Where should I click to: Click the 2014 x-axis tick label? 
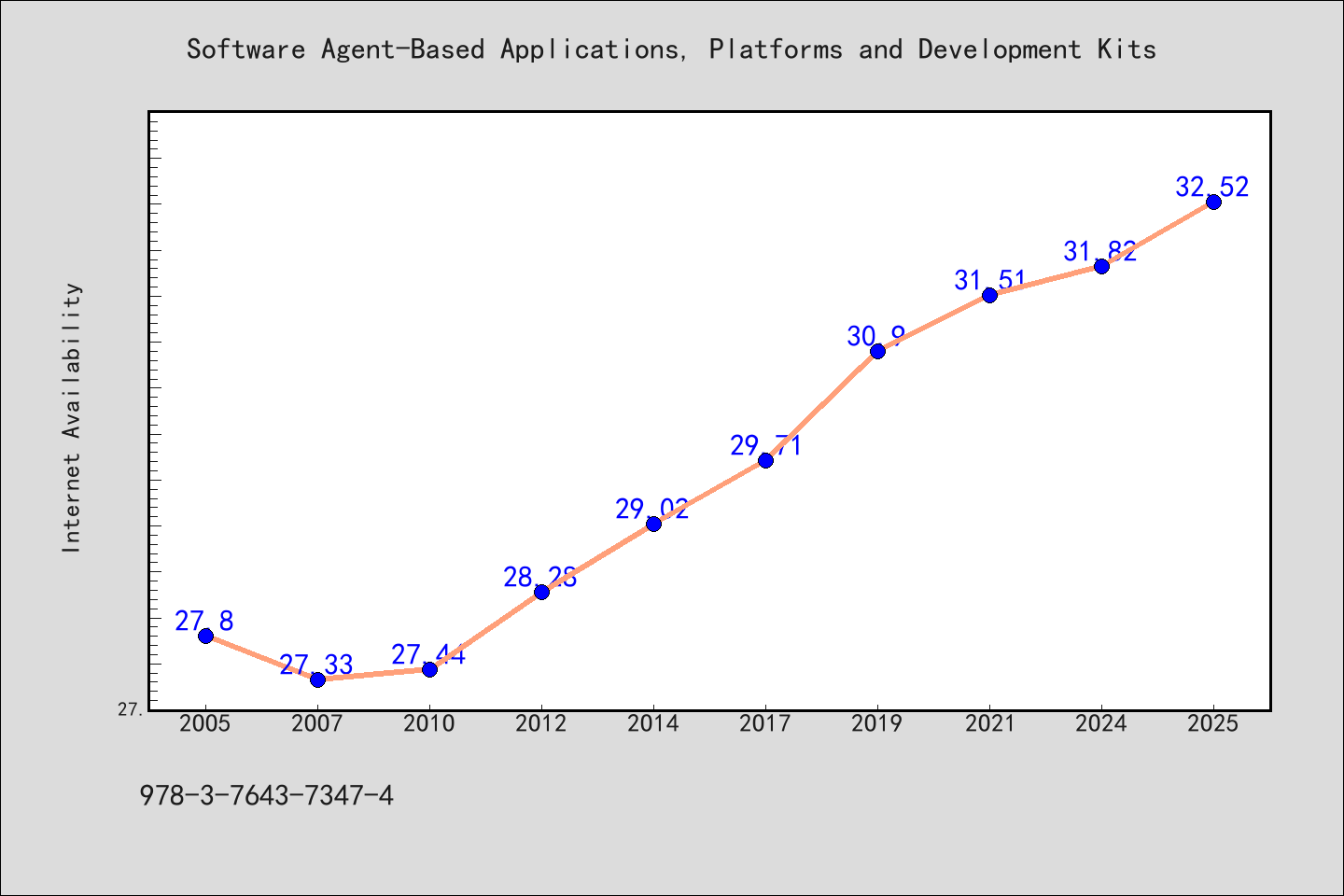pos(653,724)
